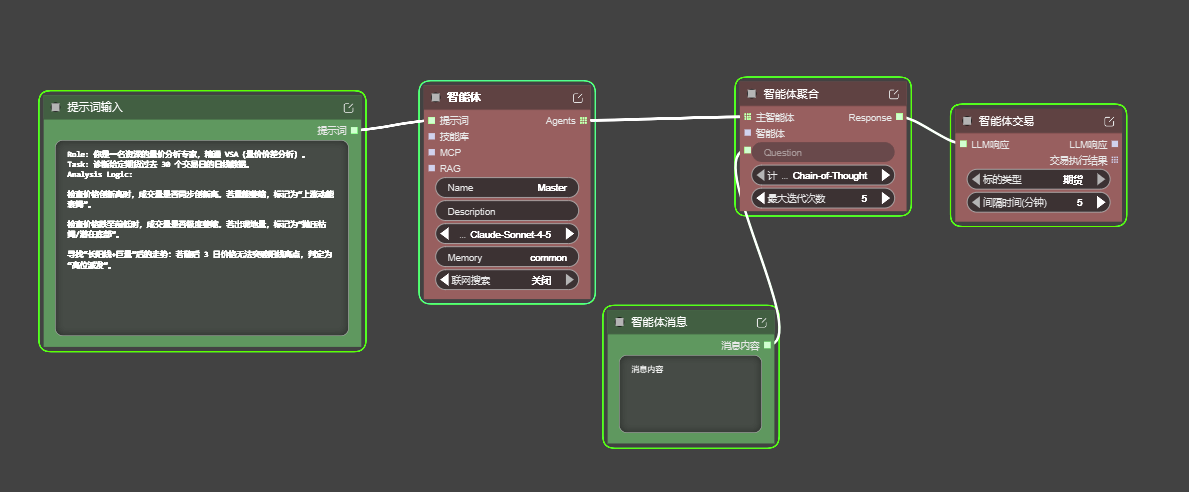Click the 主智能体 input grid socket
The height and width of the screenshot is (492, 1189).
747,117
